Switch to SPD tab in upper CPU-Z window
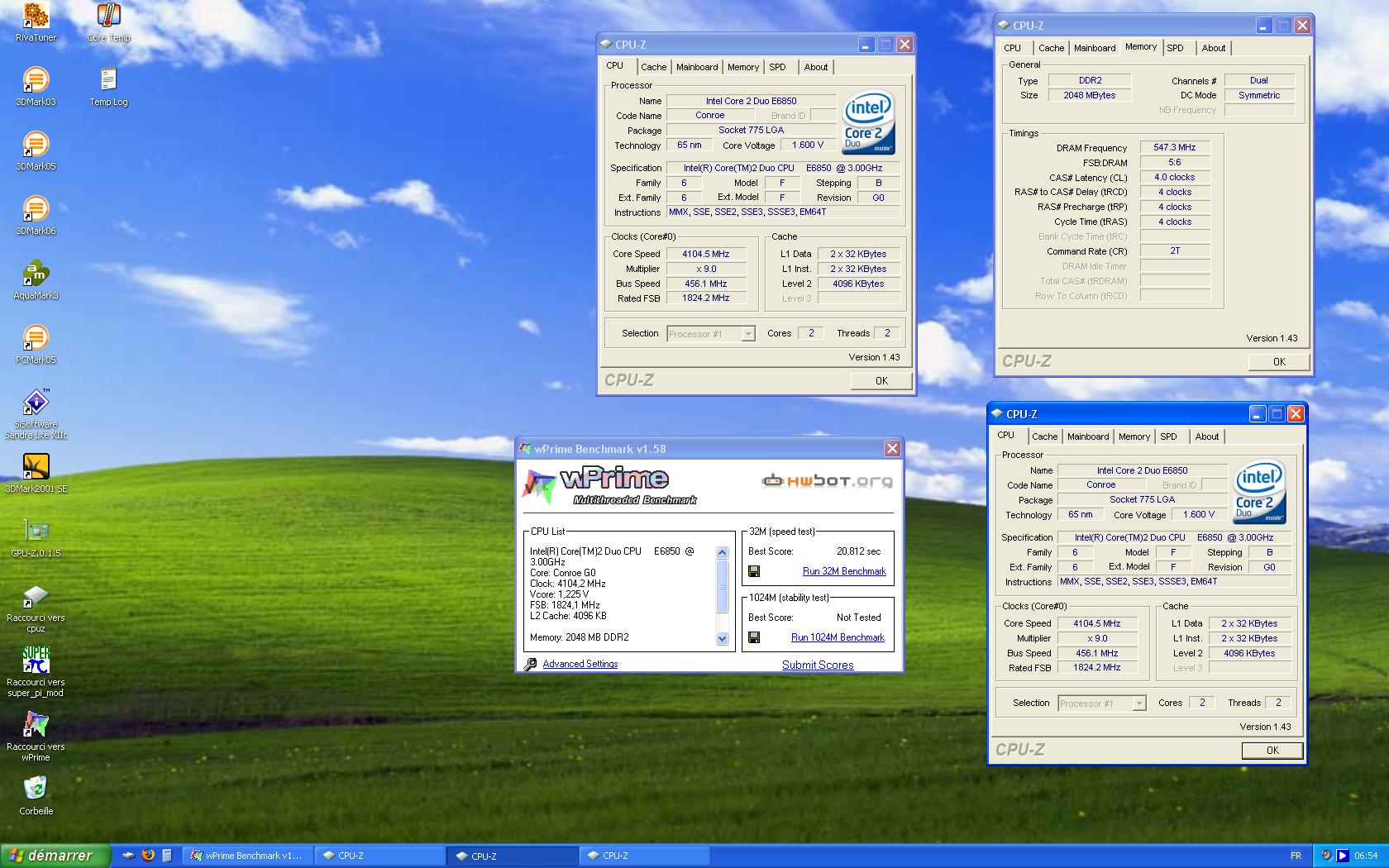This screenshot has height=868, width=1389. pyautogui.click(x=777, y=67)
